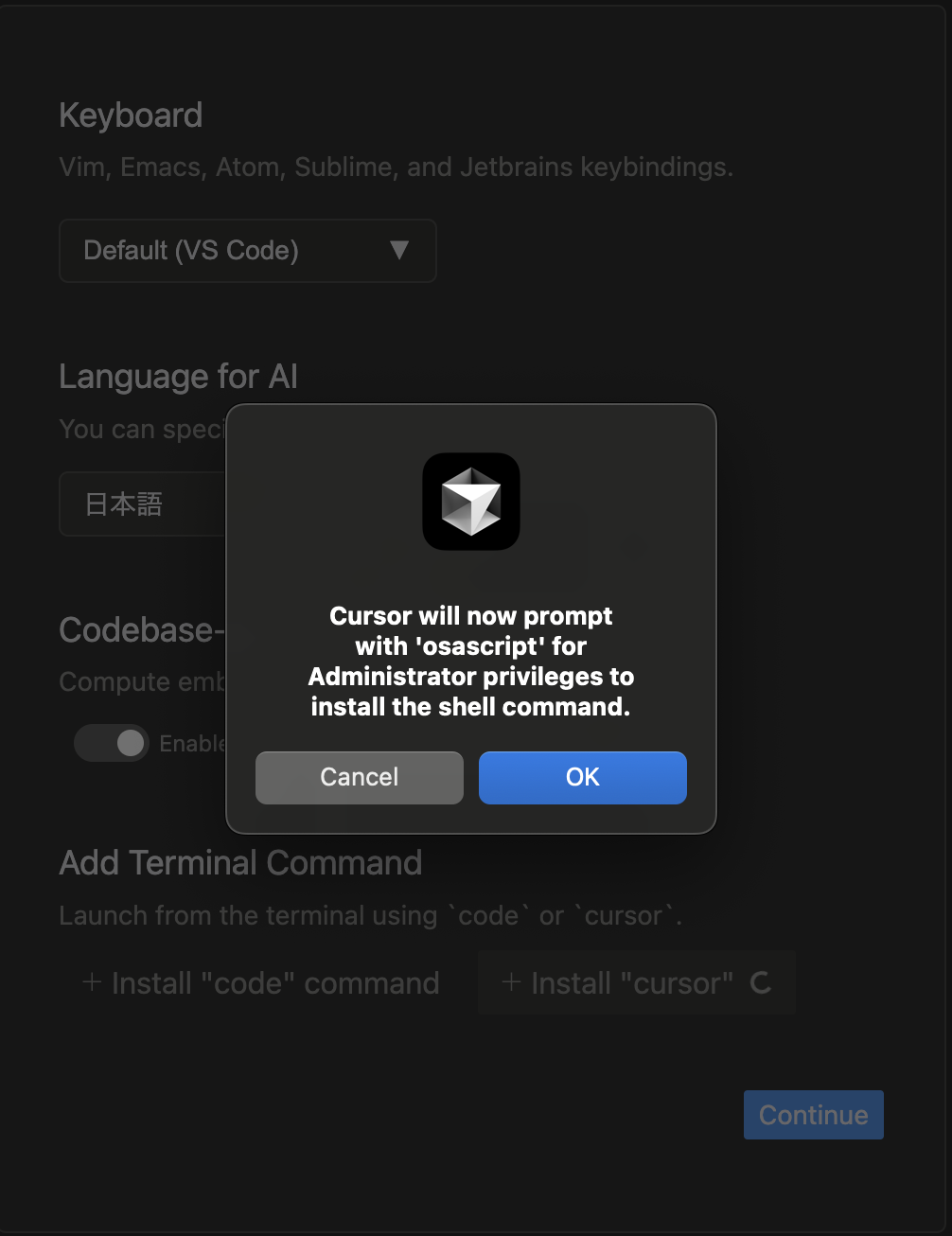Click the Language for AI input field
The height and width of the screenshot is (1236, 952).
pyautogui.click(x=143, y=503)
